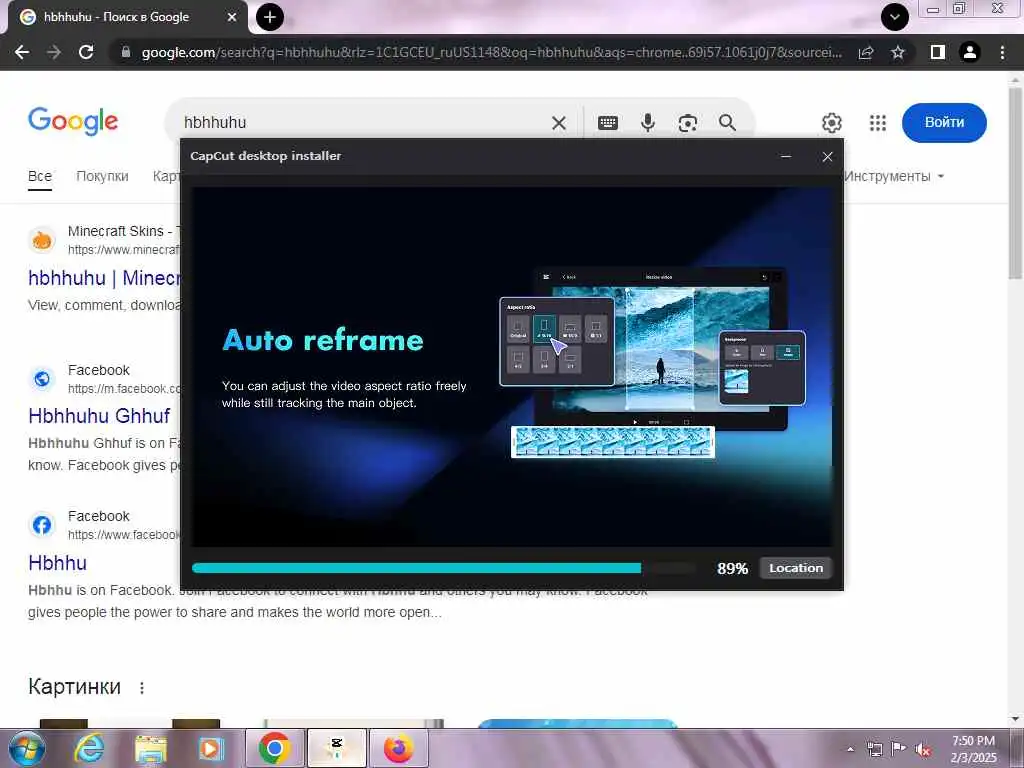Click the Location button in CapCut installer
1024x768 pixels.
(x=795, y=568)
